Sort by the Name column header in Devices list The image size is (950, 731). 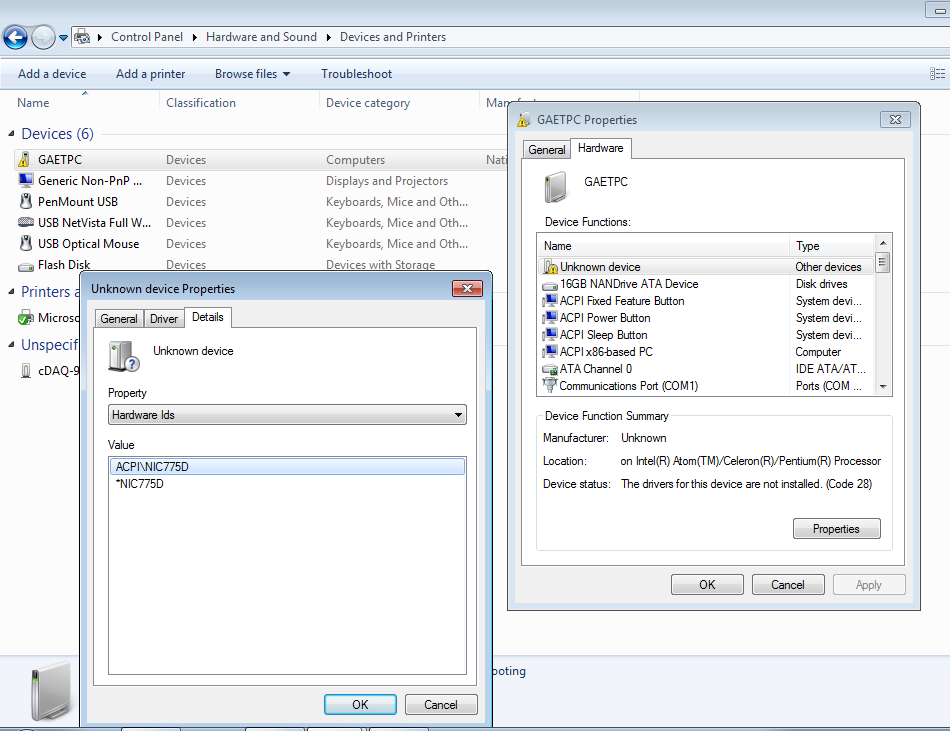(x=80, y=103)
